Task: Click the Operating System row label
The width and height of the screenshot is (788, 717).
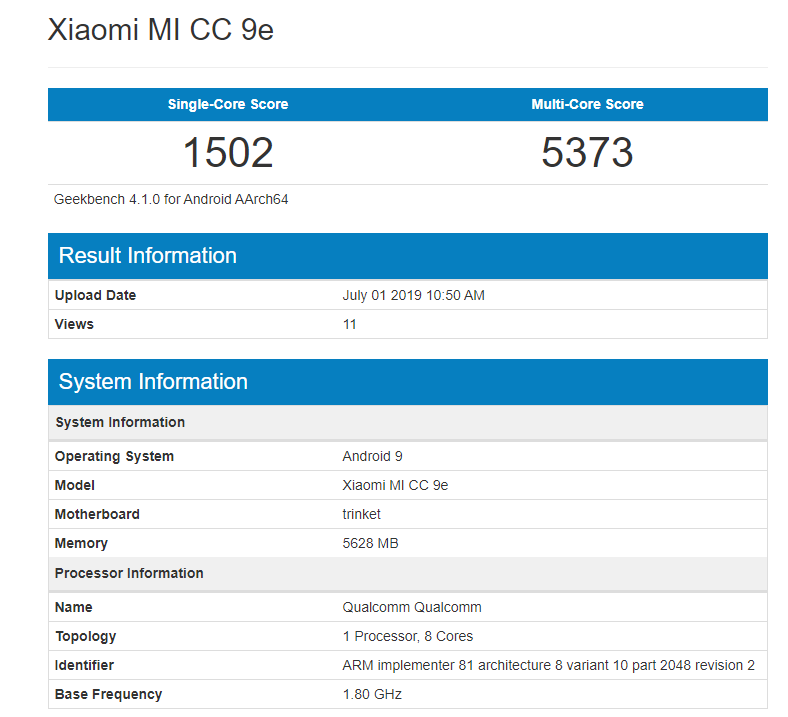Action: [114, 456]
